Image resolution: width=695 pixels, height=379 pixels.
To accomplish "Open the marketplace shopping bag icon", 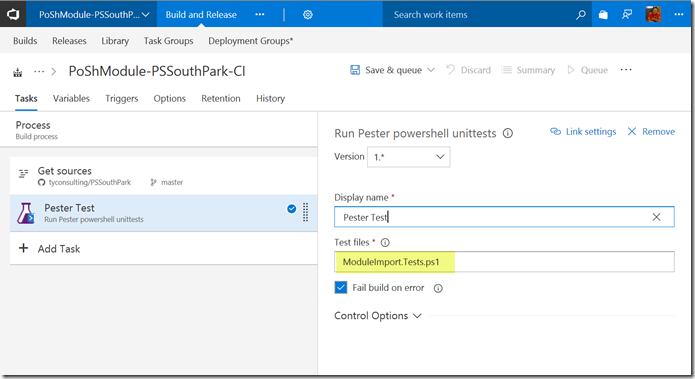I will 603,15.
